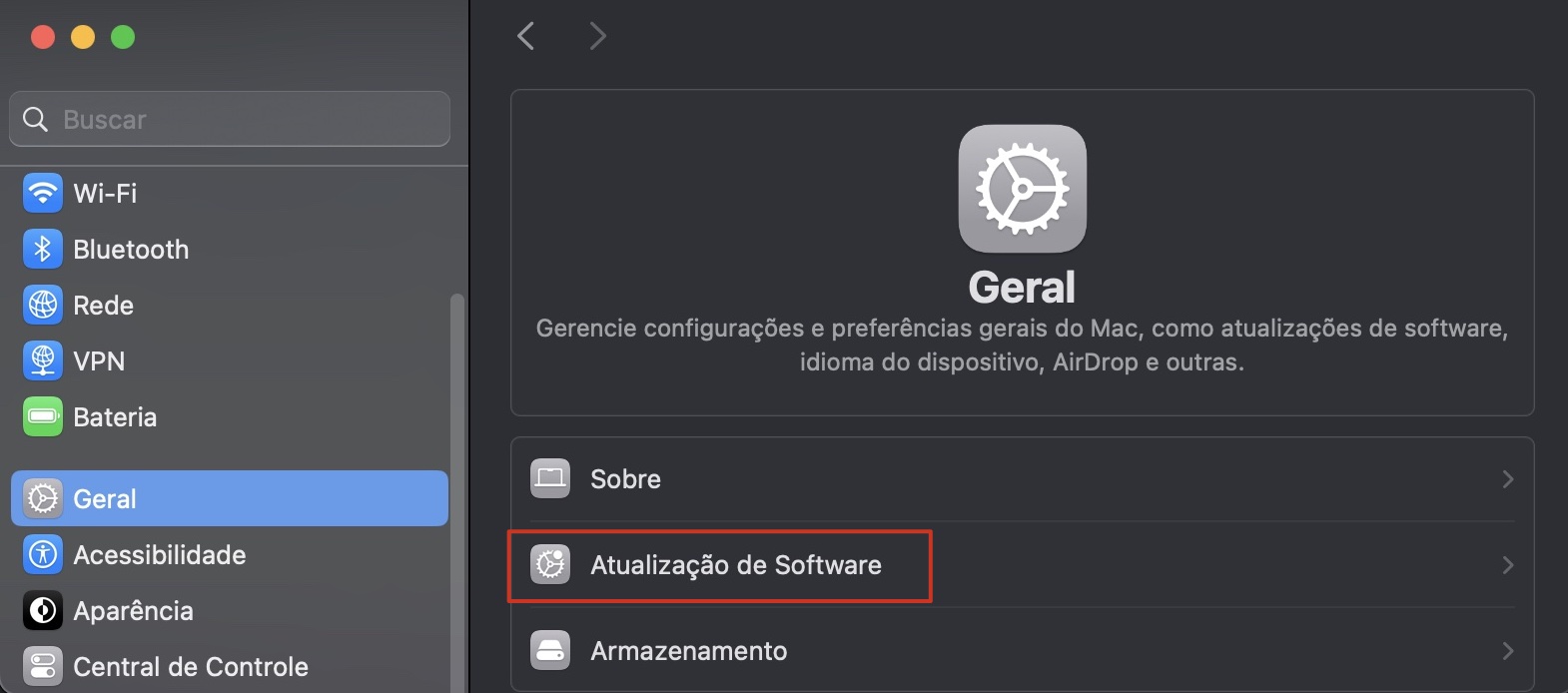Image resolution: width=1568 pixels, height=693 pixels.
Task: Select Geral in the sidebar
Action: (x=105, y=498)
